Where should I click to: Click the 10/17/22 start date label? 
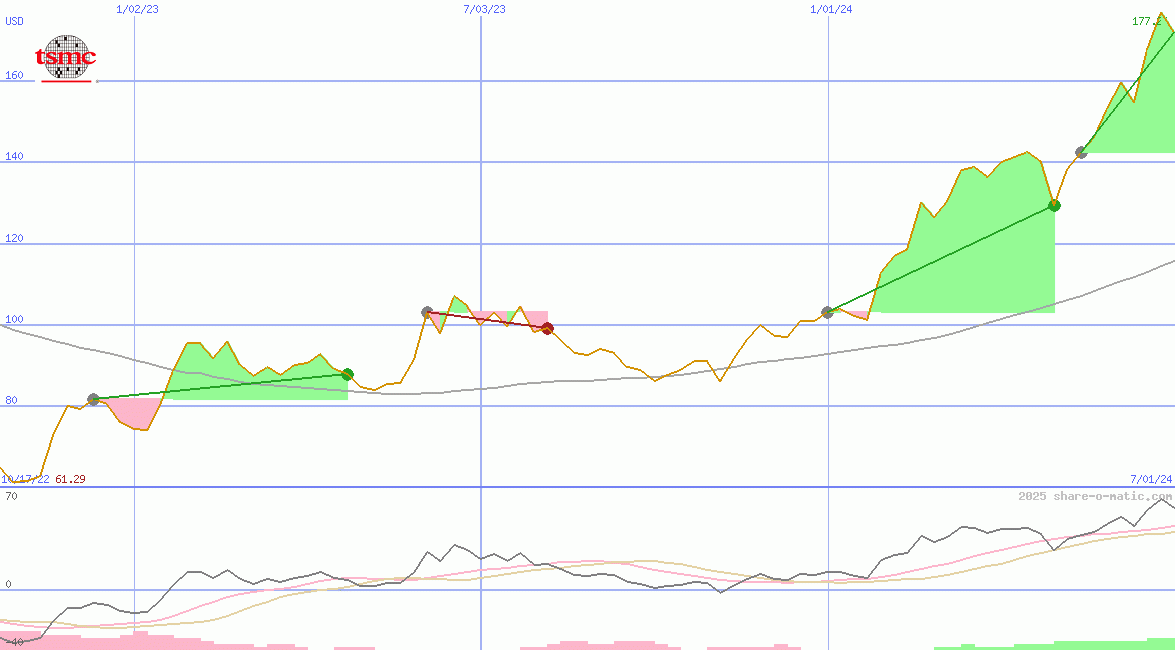click(25, 479)
